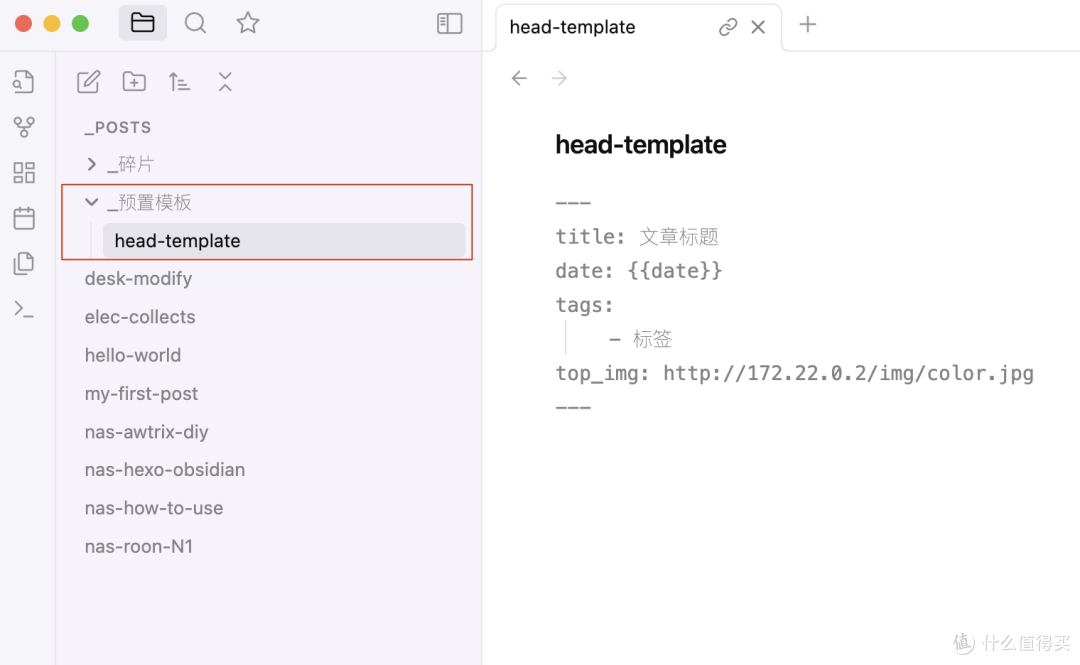Open the search panel

[196, 23]
